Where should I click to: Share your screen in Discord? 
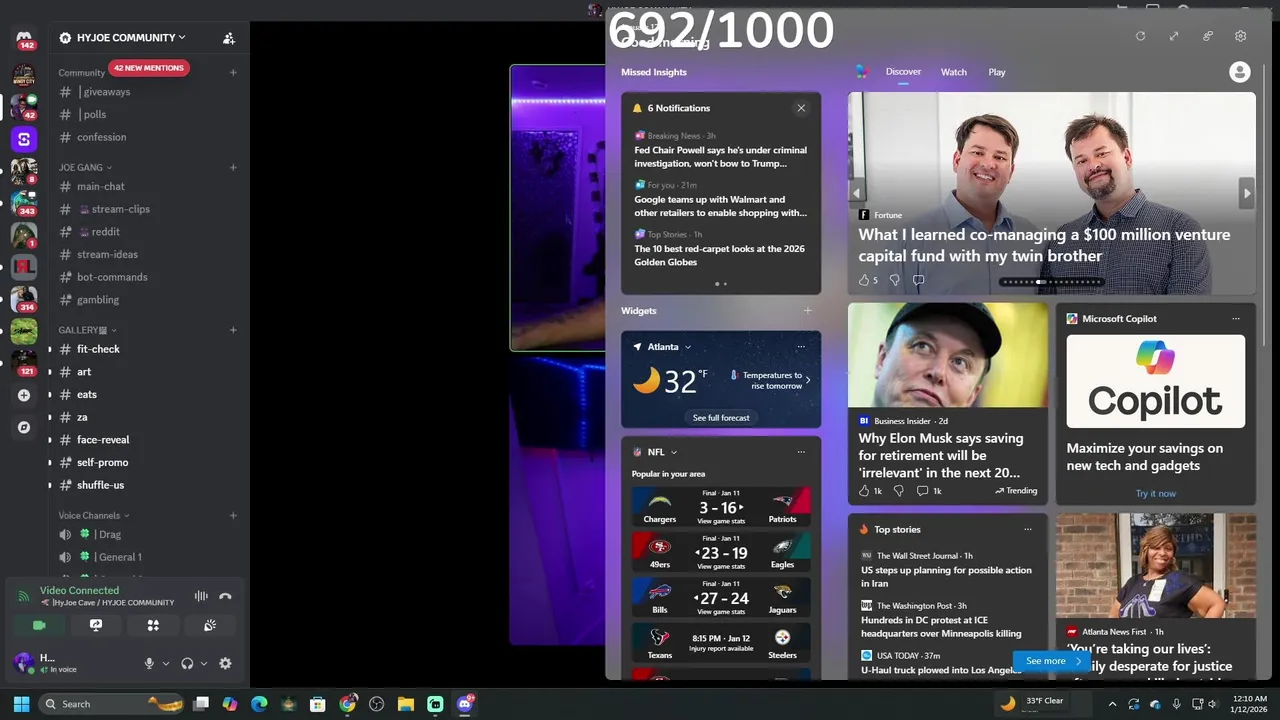pos(96,625)
